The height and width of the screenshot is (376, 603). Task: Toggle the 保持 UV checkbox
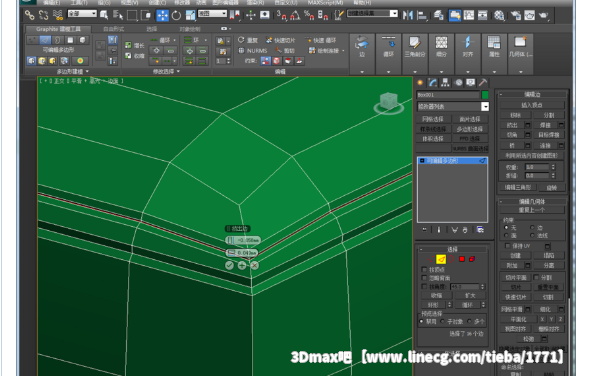click(507, 245)
